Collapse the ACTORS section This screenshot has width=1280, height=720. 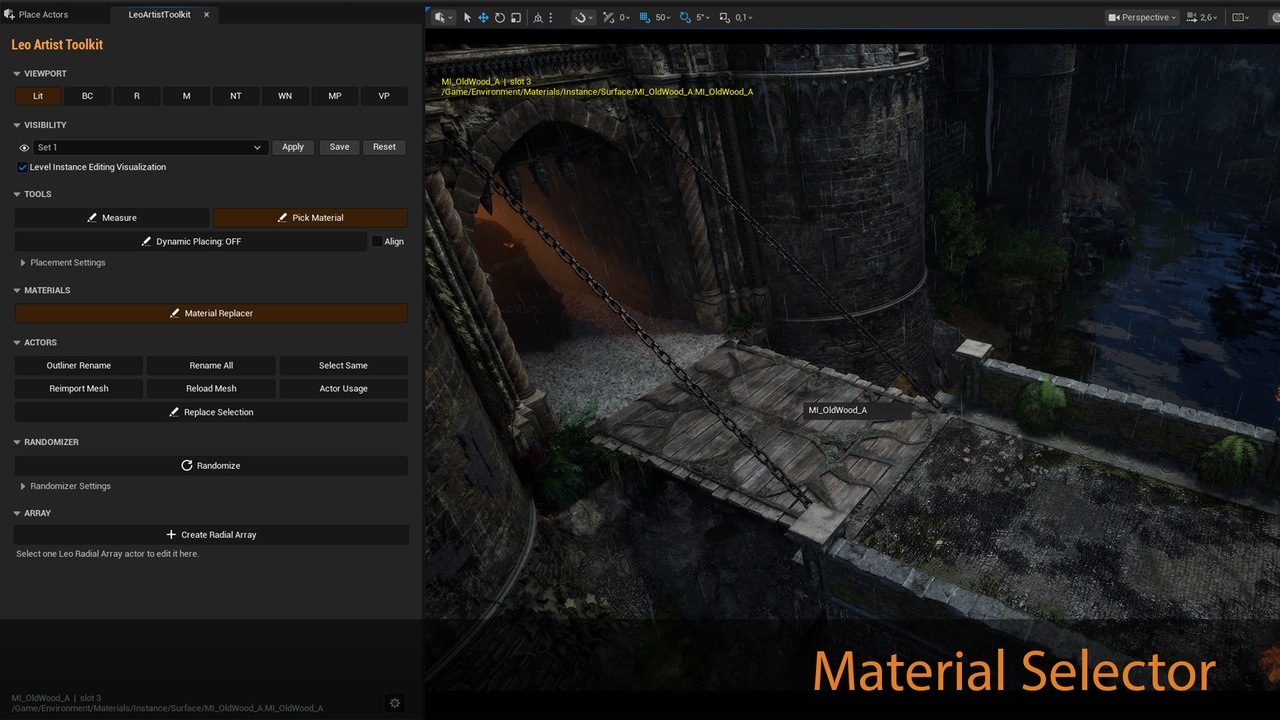coord(17,343)
